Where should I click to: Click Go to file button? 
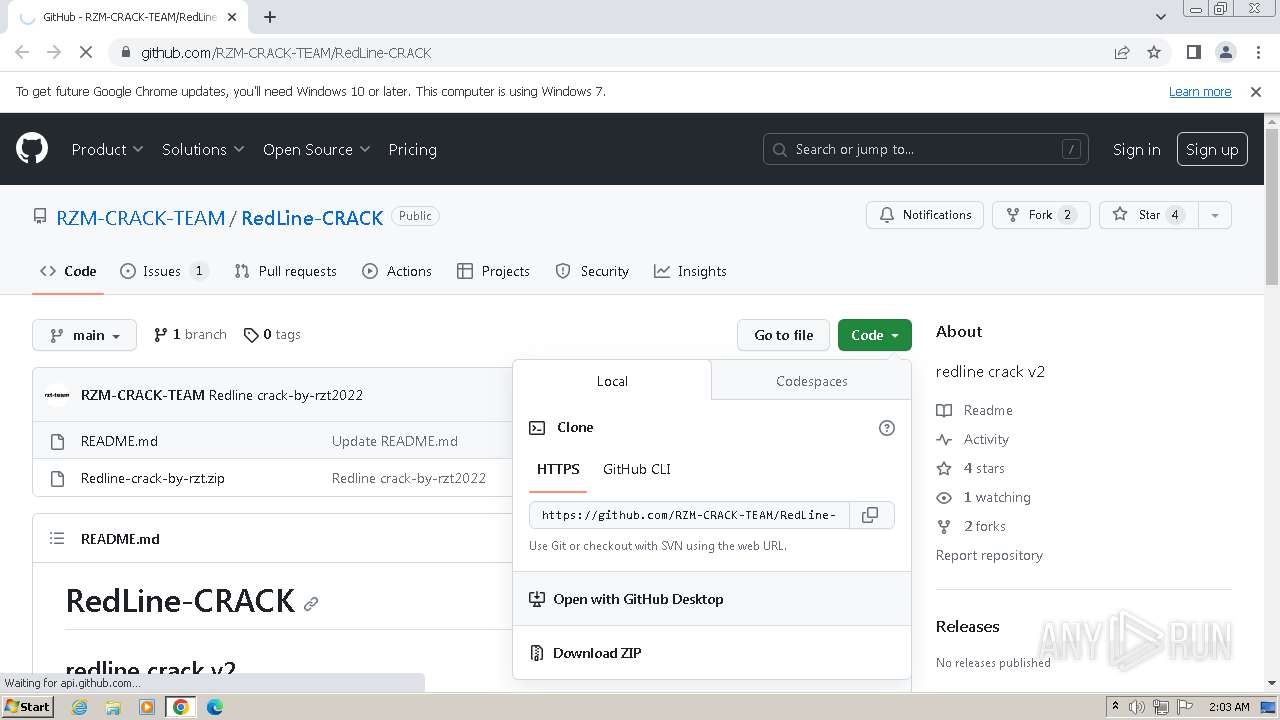784,335
